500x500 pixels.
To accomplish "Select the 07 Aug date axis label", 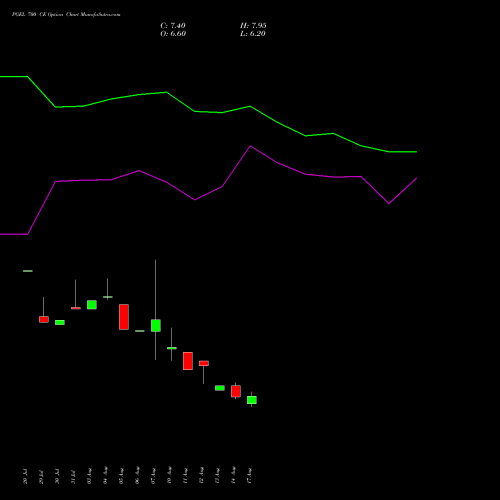I will tap(153, 476).
